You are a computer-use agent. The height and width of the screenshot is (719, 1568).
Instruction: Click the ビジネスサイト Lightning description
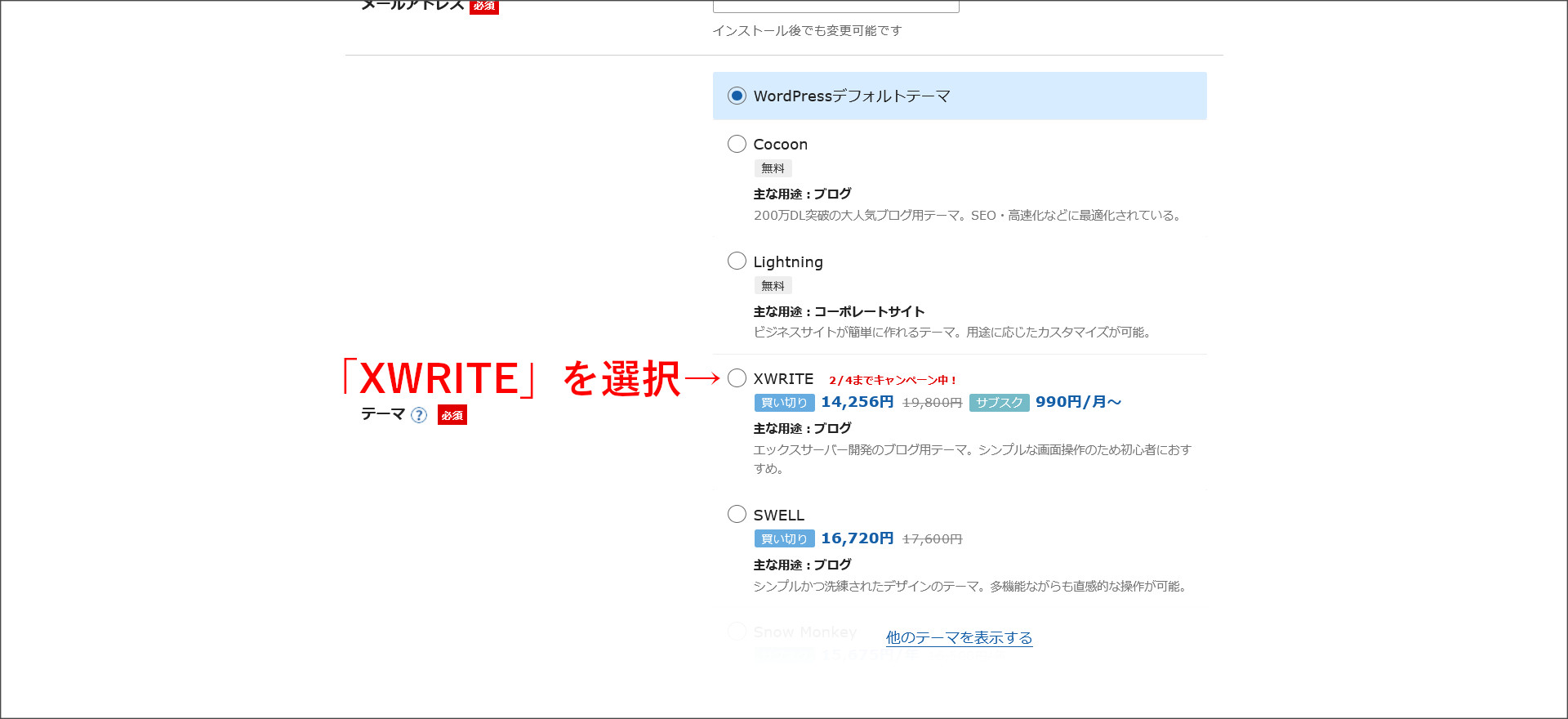pos(953,332)
